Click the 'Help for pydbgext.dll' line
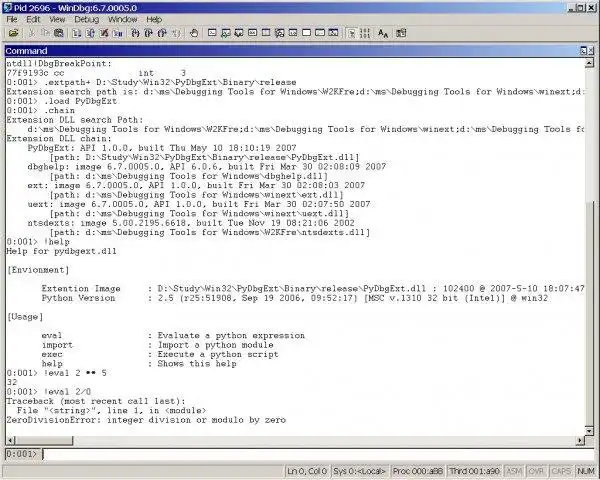The image size is (600, 480). click(62, 251)
